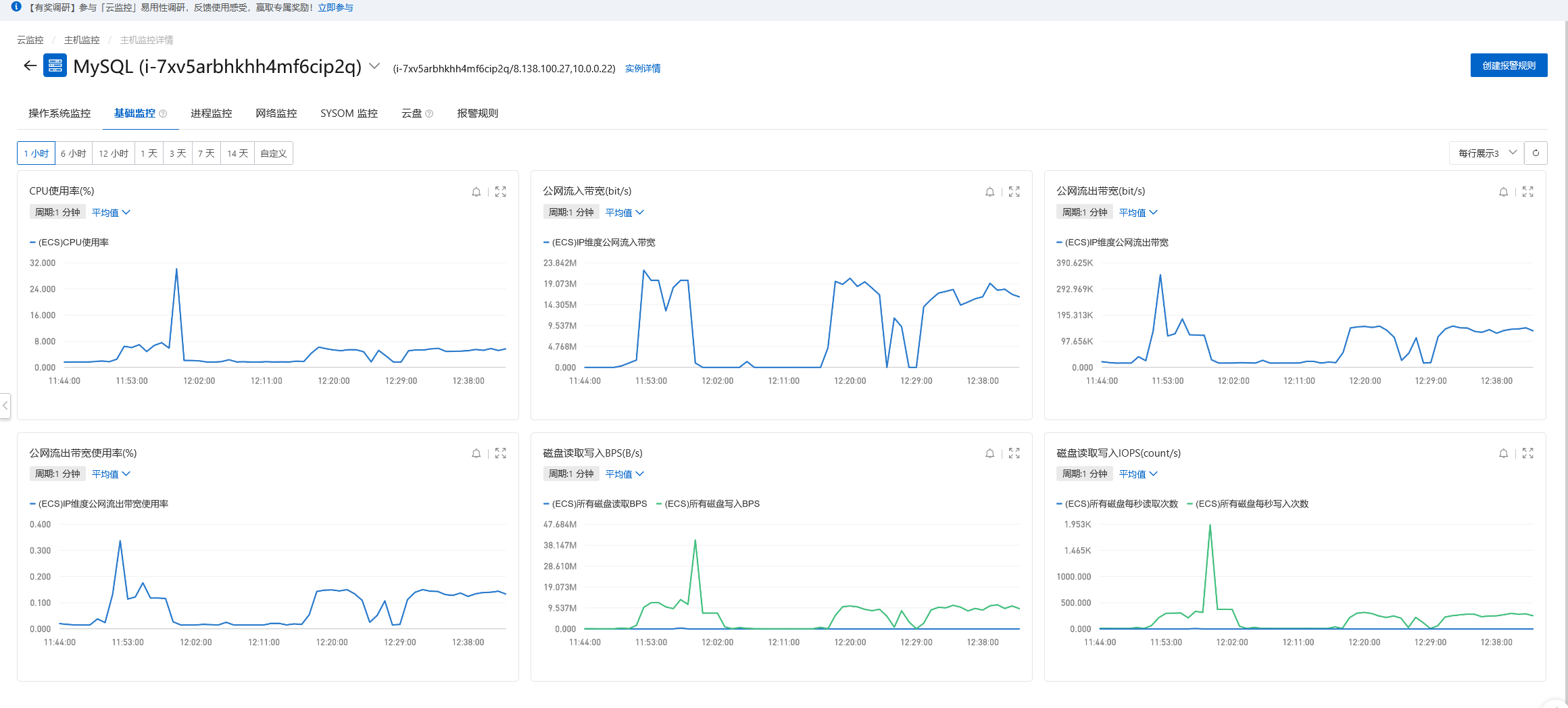Switch to 操作系统监控 tab
Viewport: 1568px width, 708px height.
coord(59,113)
